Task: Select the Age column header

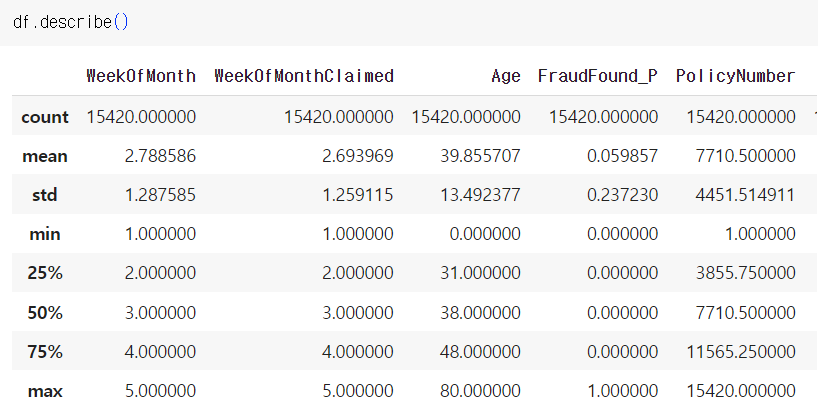Action: click(x=506, y=76)
